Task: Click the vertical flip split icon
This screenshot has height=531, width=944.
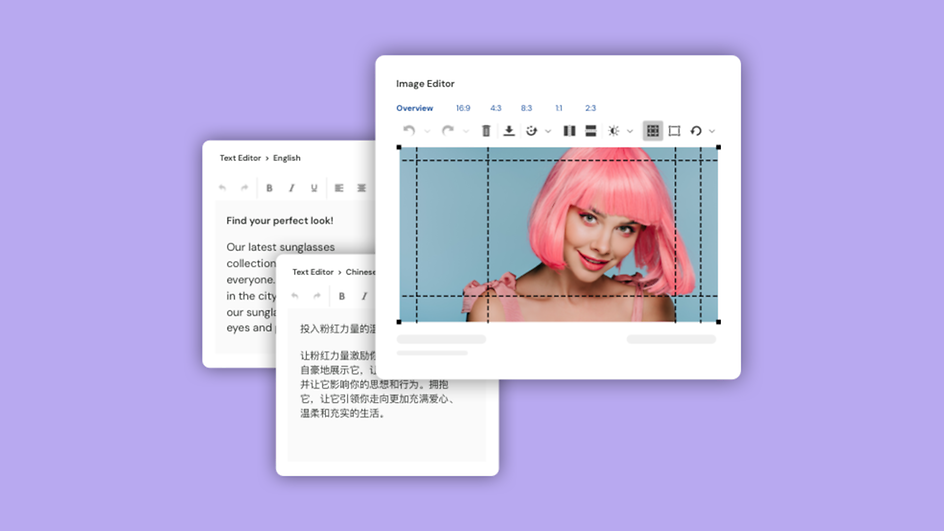Action: point(569,131)
